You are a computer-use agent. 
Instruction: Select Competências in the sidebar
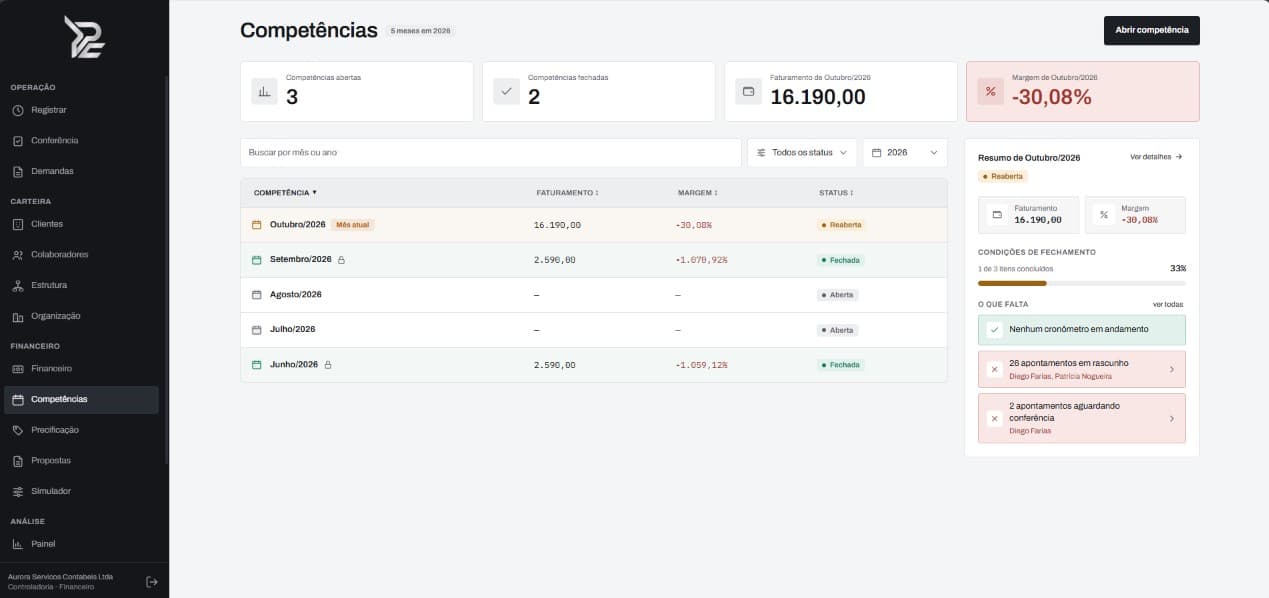pos(81,399)
